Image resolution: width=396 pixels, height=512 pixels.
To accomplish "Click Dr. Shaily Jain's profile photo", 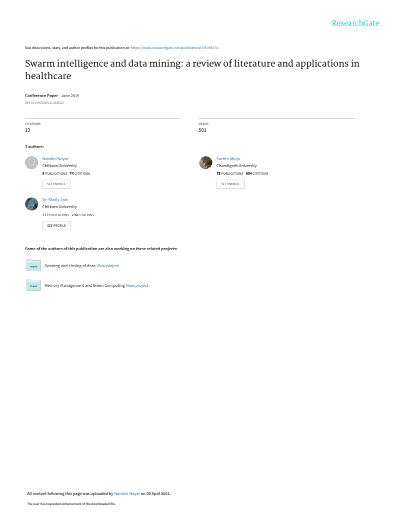I will pos(32,204).
